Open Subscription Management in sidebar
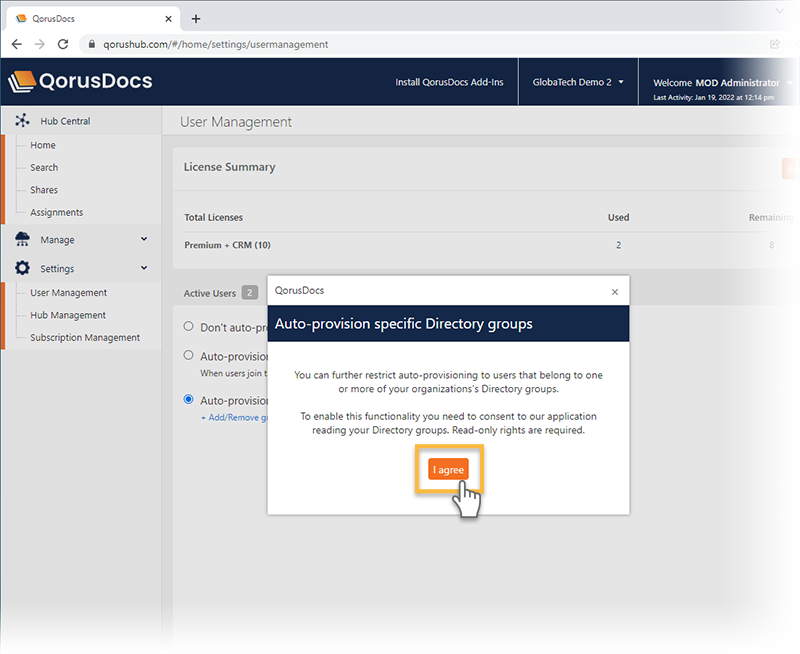The width and height of the screenshot is (800, 654). pyautogui.click(x=85, y=337)
